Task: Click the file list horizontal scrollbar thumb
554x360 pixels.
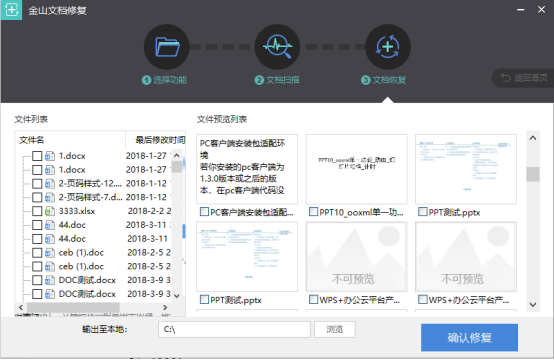Action: tap(73, 307)
